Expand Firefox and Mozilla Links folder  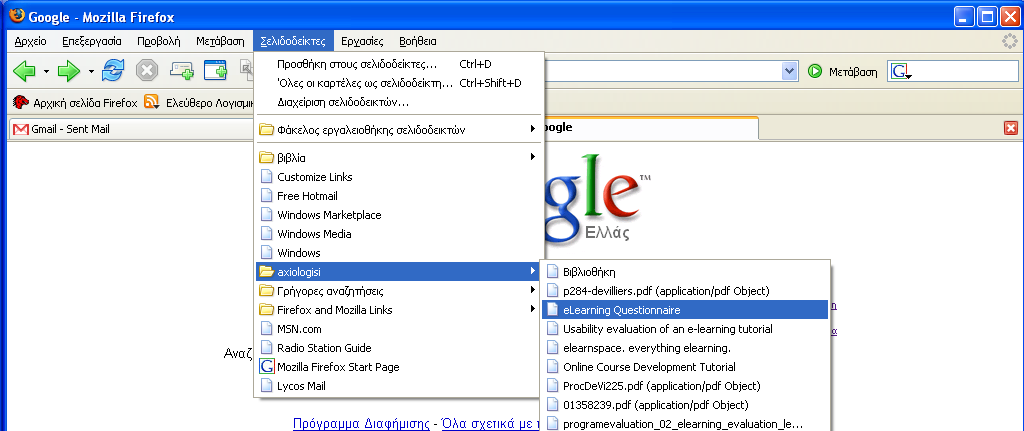399,309
